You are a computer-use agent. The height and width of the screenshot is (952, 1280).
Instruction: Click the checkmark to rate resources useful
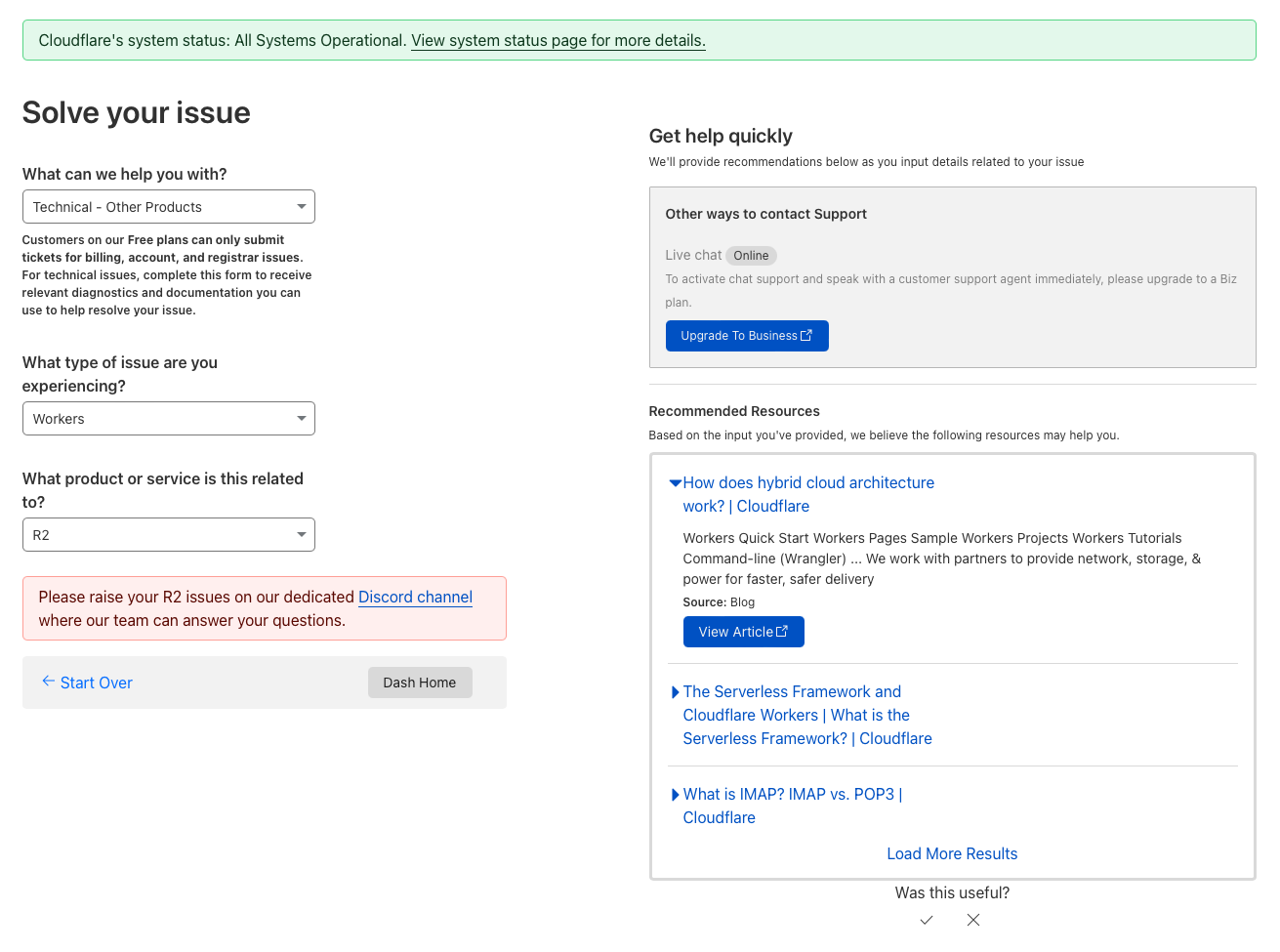926,920
